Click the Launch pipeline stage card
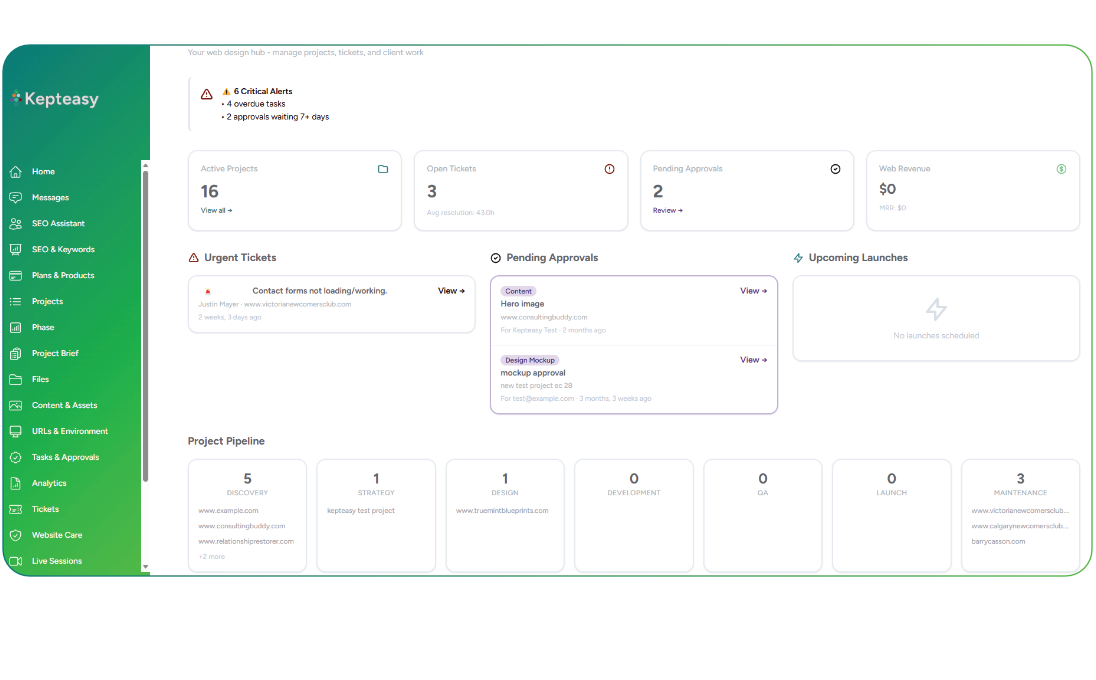The height and width of the screenshot is (680, 1096). tap(891, 516)
